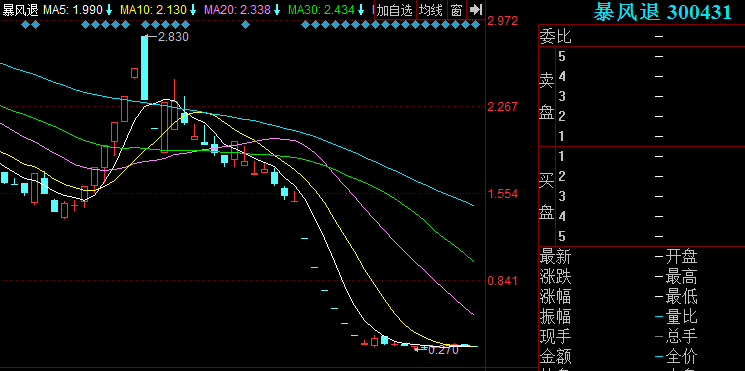Select the MA20: 2.338 indicator label
Viewport: 745px width, 371px height.
point(238,10)
